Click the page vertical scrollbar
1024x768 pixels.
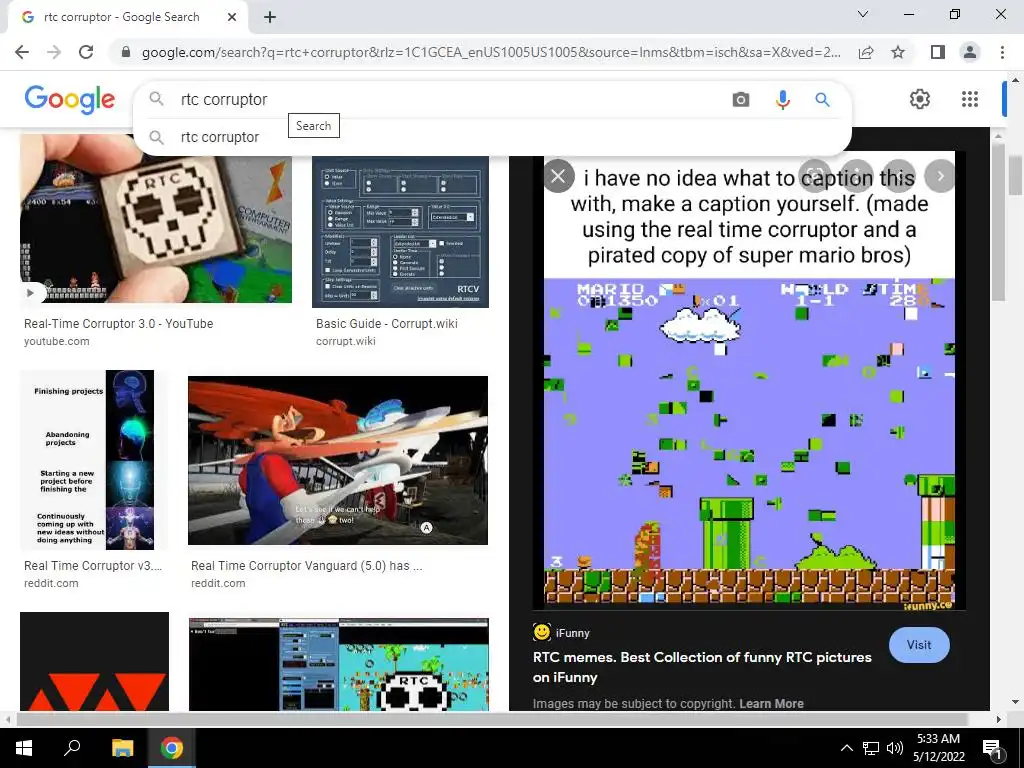(x=1015, y=176)
